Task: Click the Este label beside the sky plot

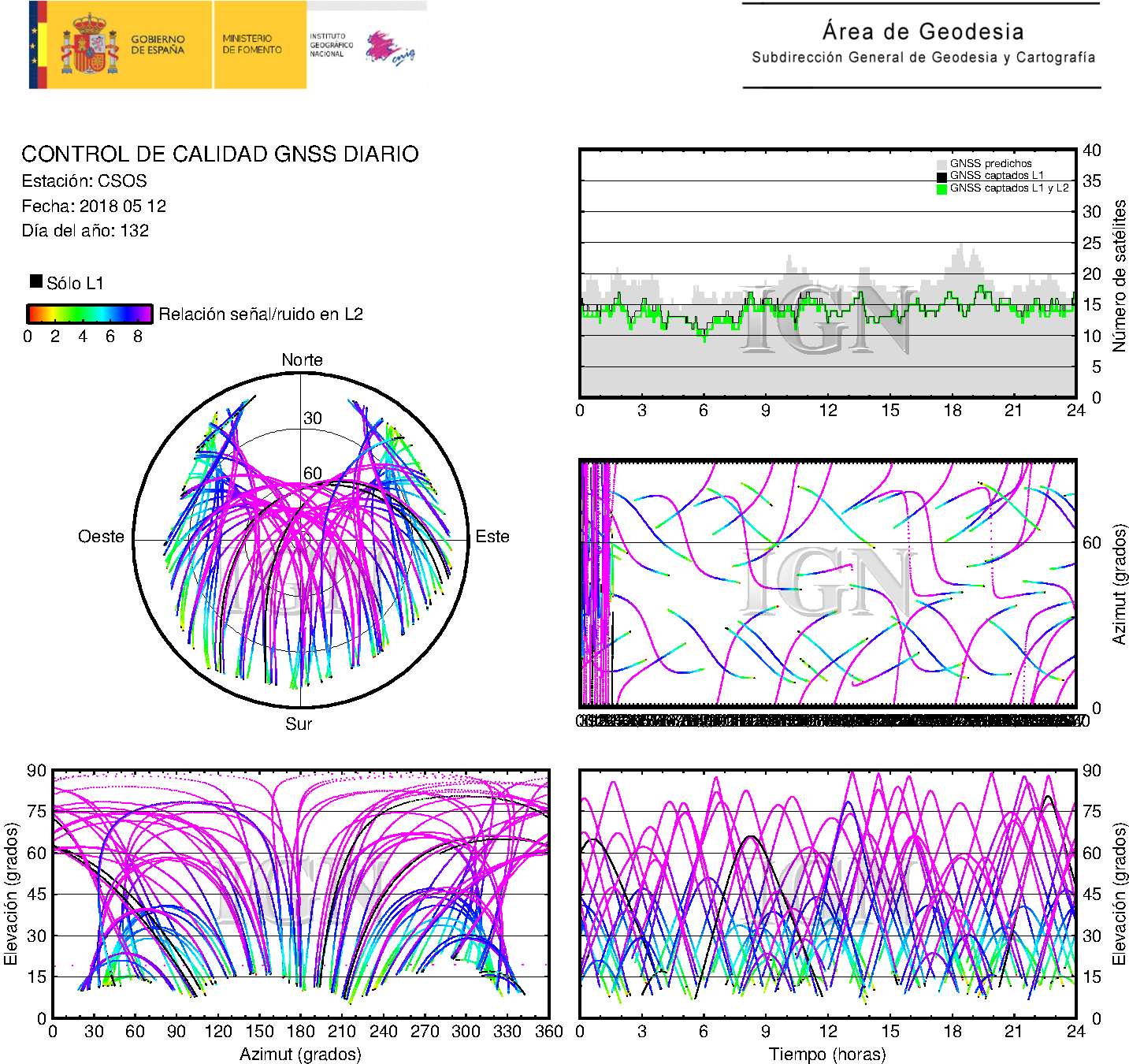Action: click(x=492, y=536)
